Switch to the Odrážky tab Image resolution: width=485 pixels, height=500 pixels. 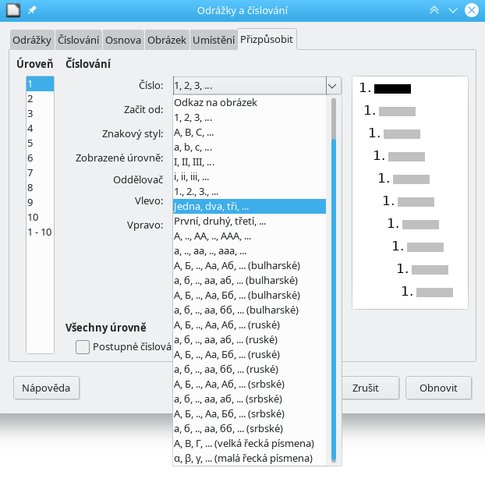pos(32,40)
